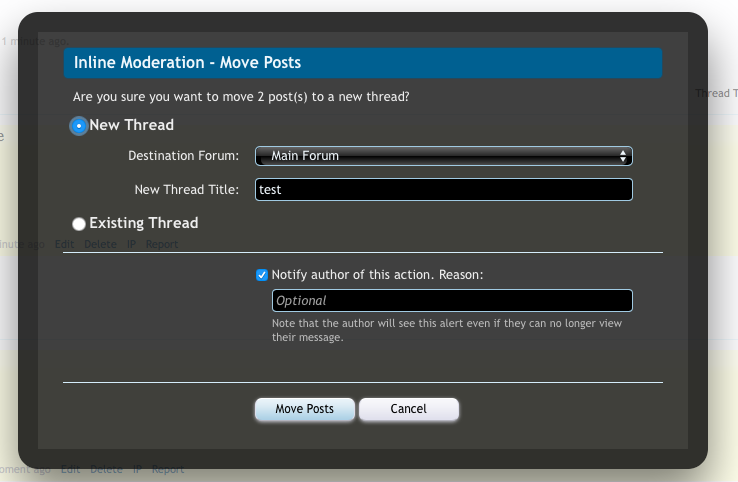738x482 pixels.
Task: Focus the Optional reason text field
Action: coord(452,300)
